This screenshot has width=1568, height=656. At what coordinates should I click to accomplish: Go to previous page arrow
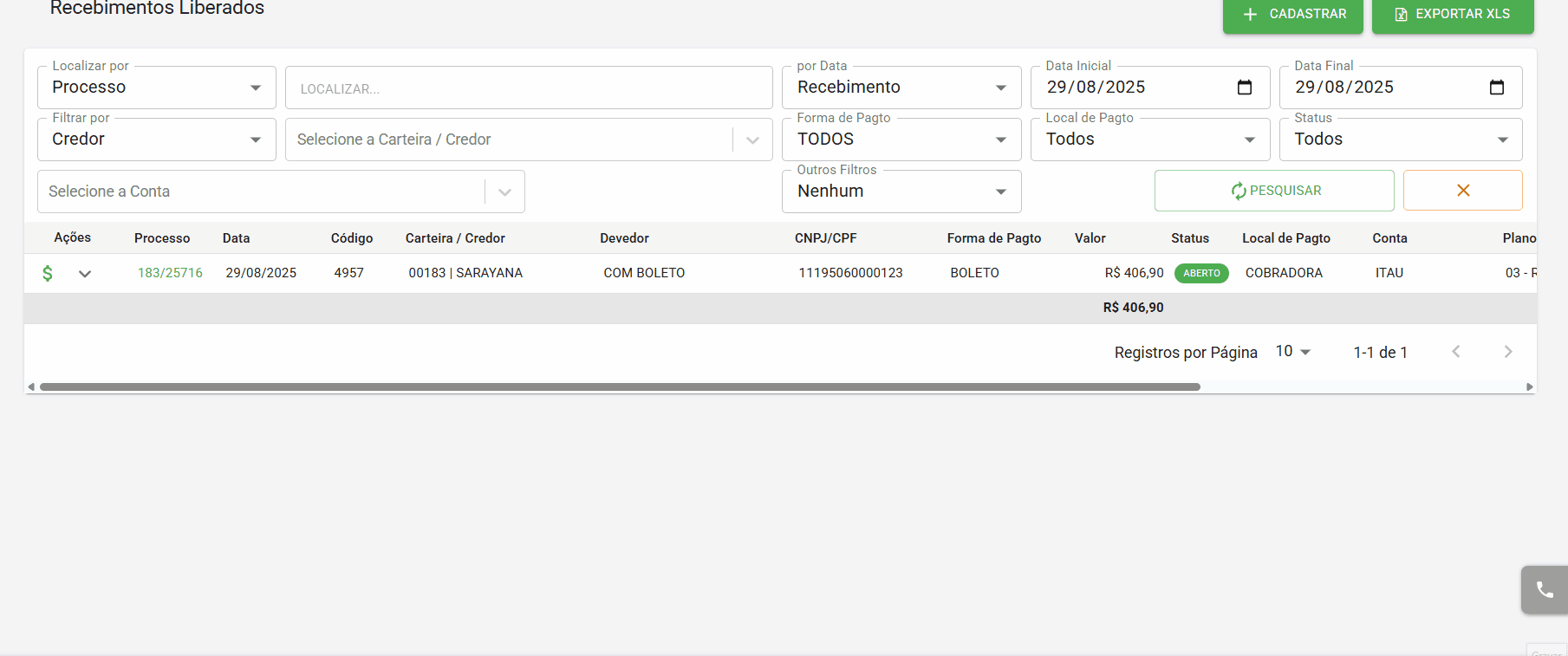[1456, 352]
